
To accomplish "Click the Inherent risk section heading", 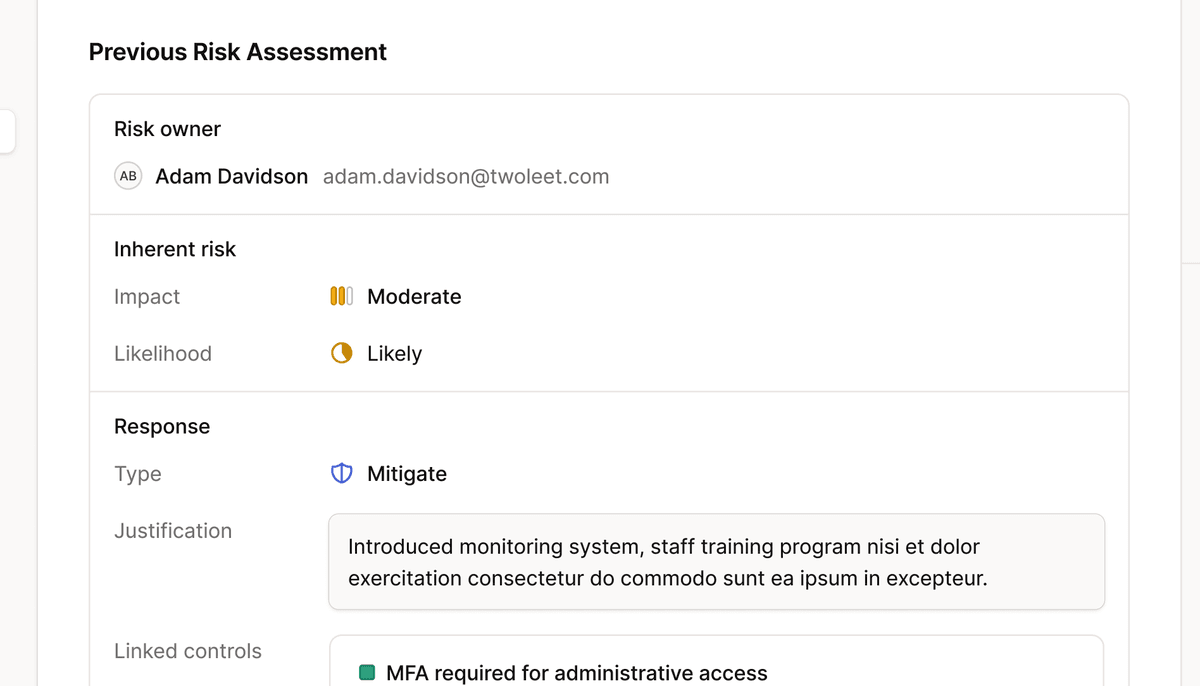I will [x=175, y=249].
